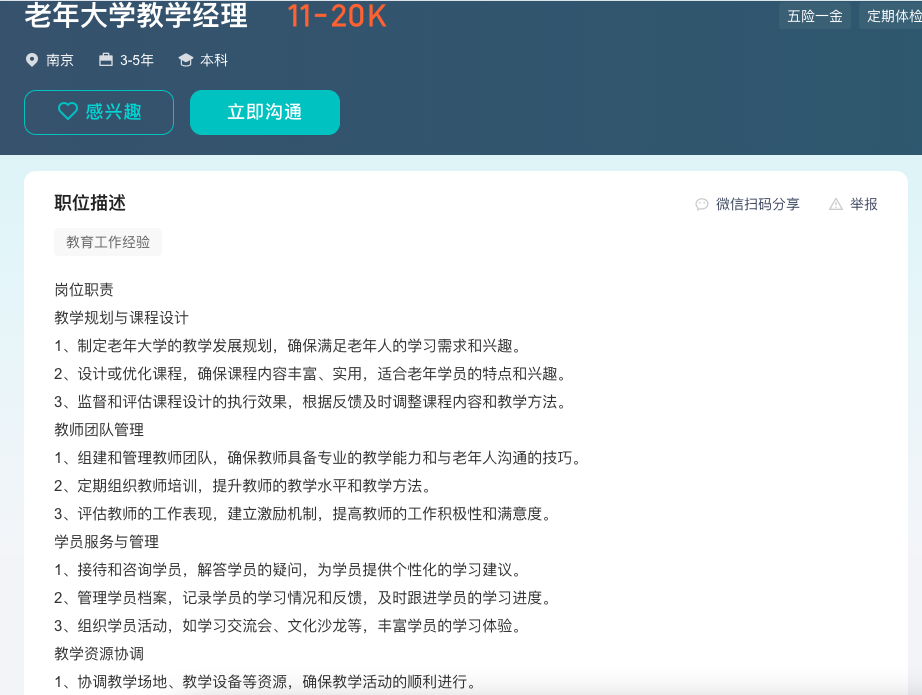Start a chat via the 立即沟通 button
The image size is (922, 695).
pyautogui.click(x=265, y=112)
